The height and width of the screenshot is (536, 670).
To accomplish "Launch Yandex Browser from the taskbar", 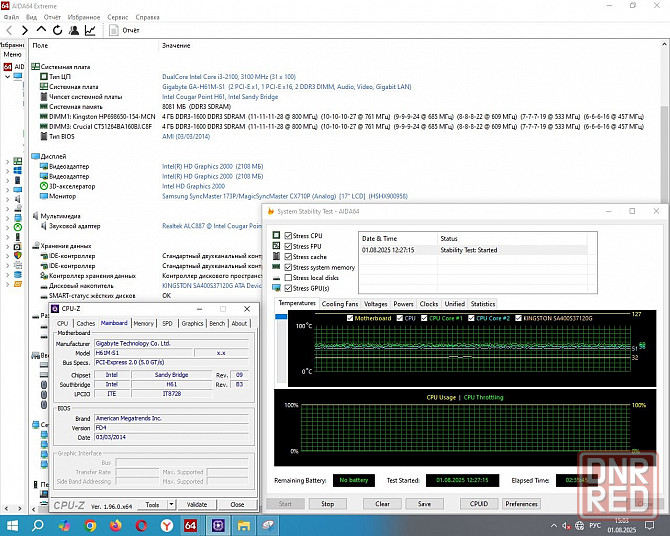I will coord(167,525).
